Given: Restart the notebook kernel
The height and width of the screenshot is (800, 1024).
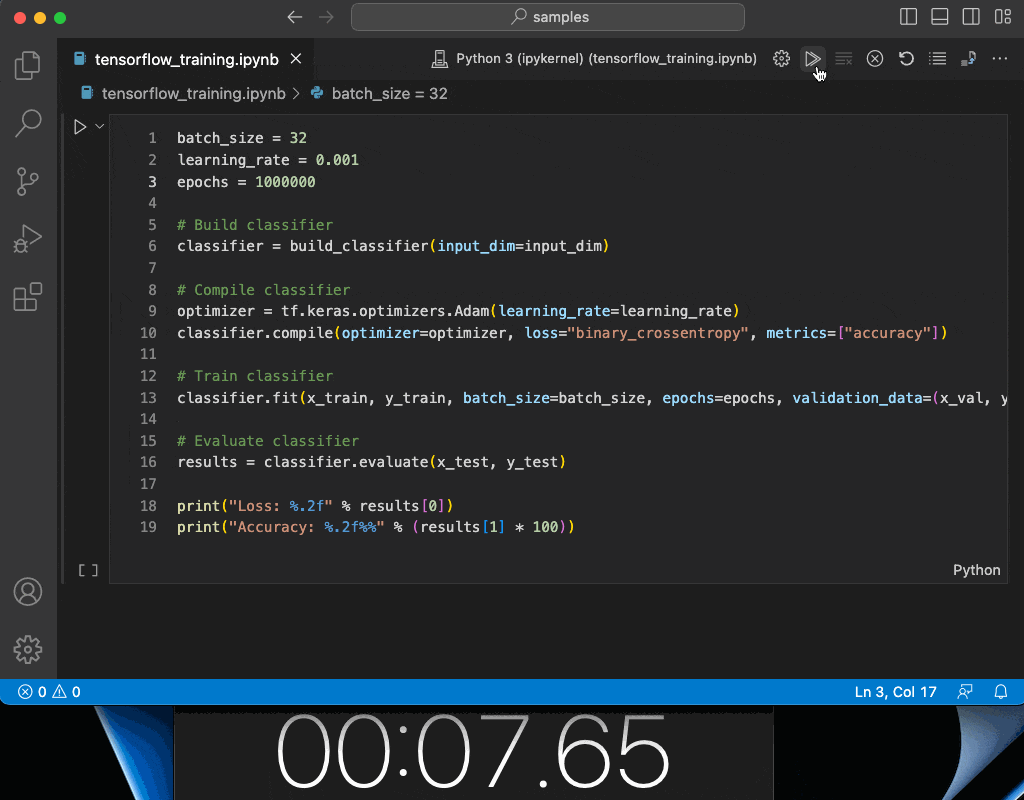Looking at the screenshot, I should coord(906,58).
